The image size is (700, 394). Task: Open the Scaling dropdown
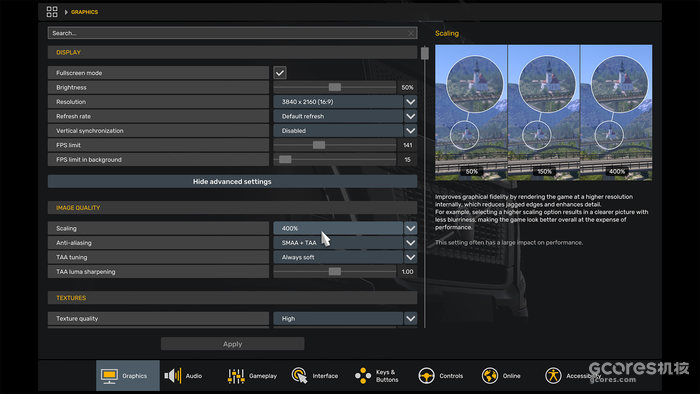(345, 228)
